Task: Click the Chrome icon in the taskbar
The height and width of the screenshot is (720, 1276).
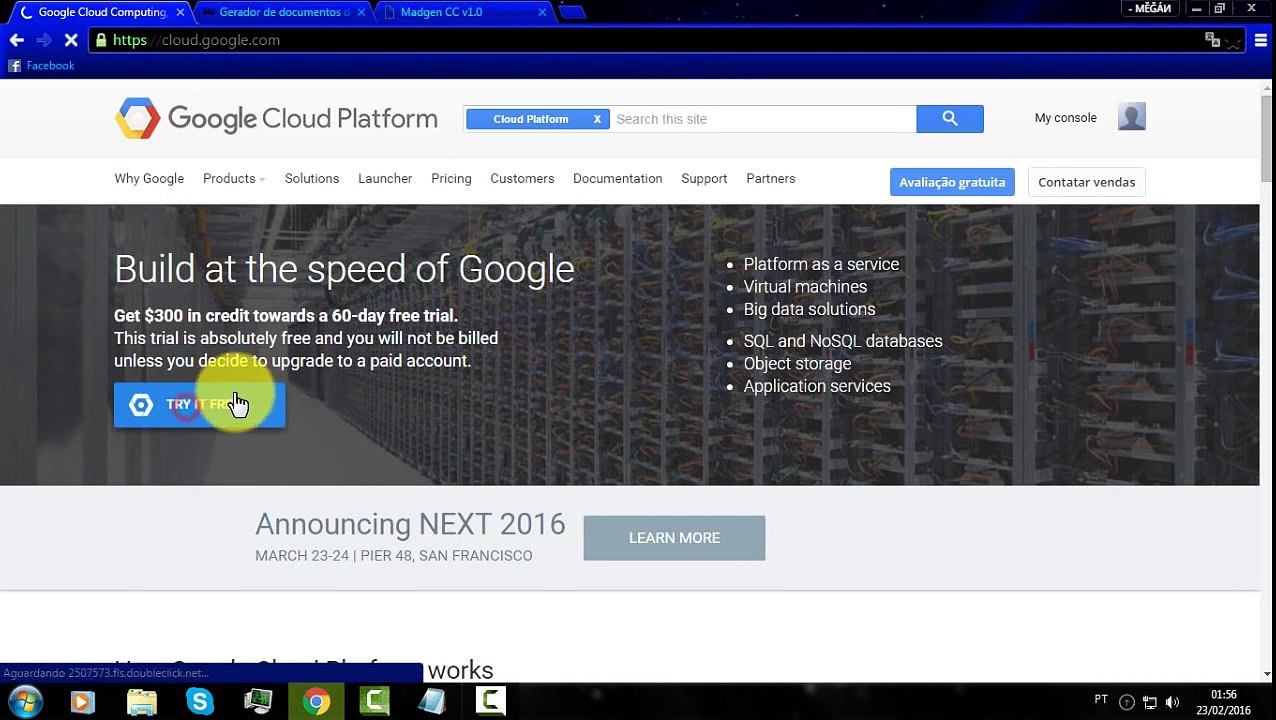Action: (x=316, y=702)
